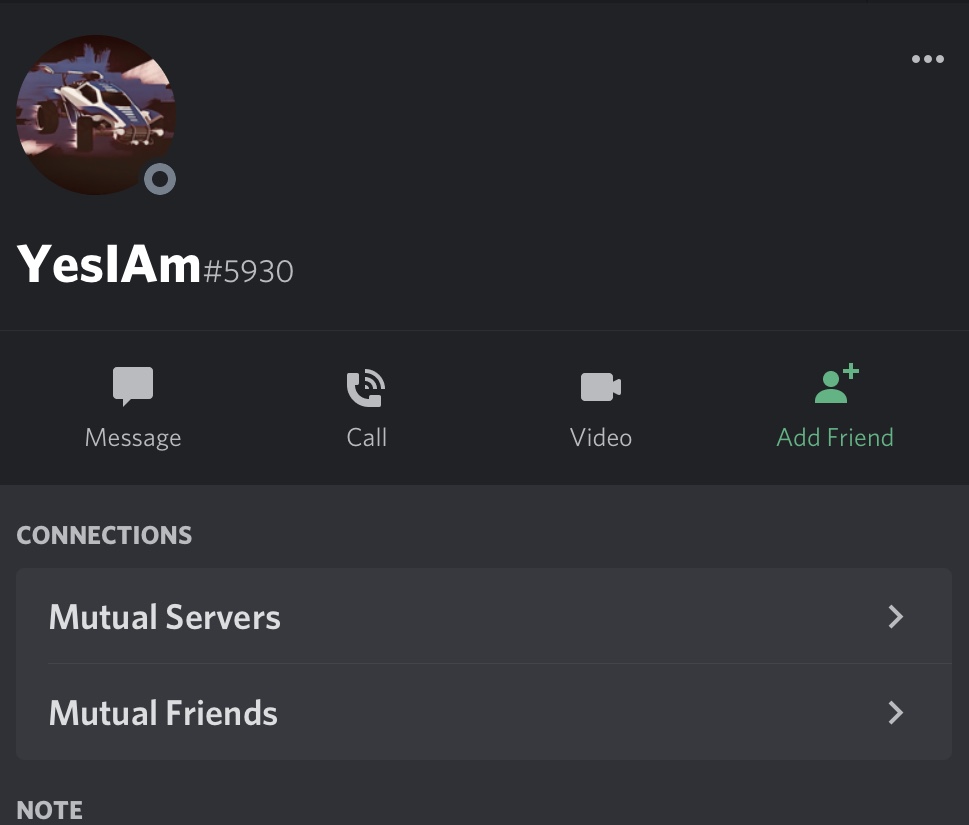Expand Mutual Servers chevron arrow
Viewport: 969px width, 825px height.
pos(895,616)
